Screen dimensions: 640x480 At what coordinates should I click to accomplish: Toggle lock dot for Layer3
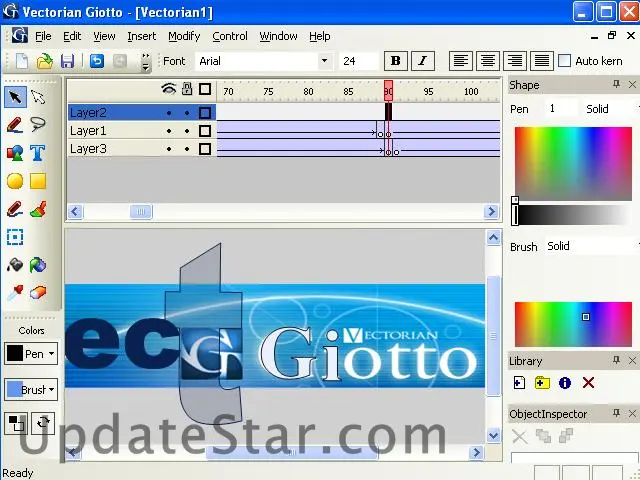(x=187, y=149)
